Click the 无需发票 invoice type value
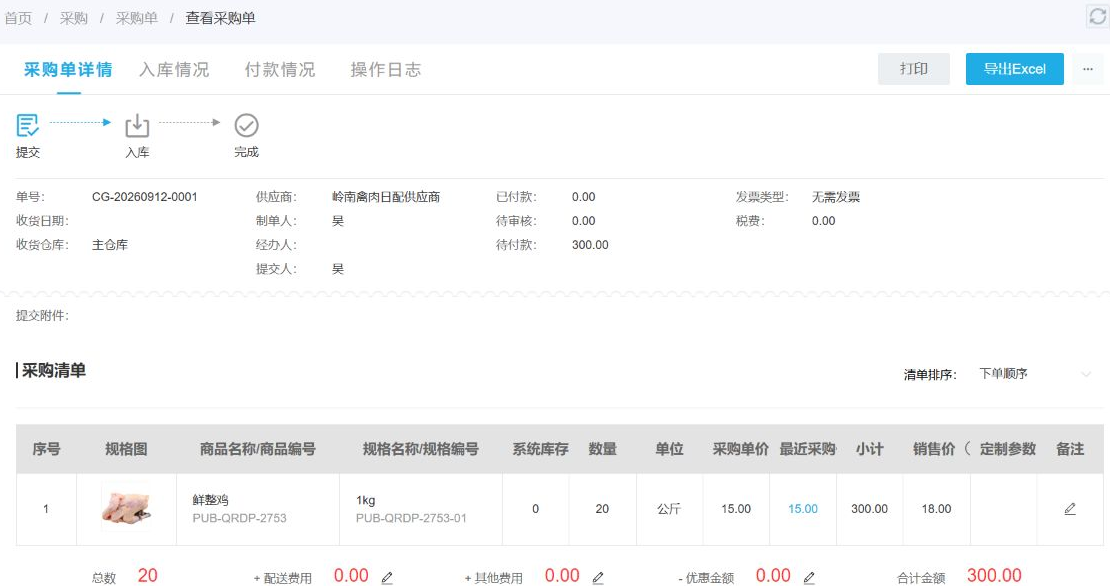 (x=835, y=197)
